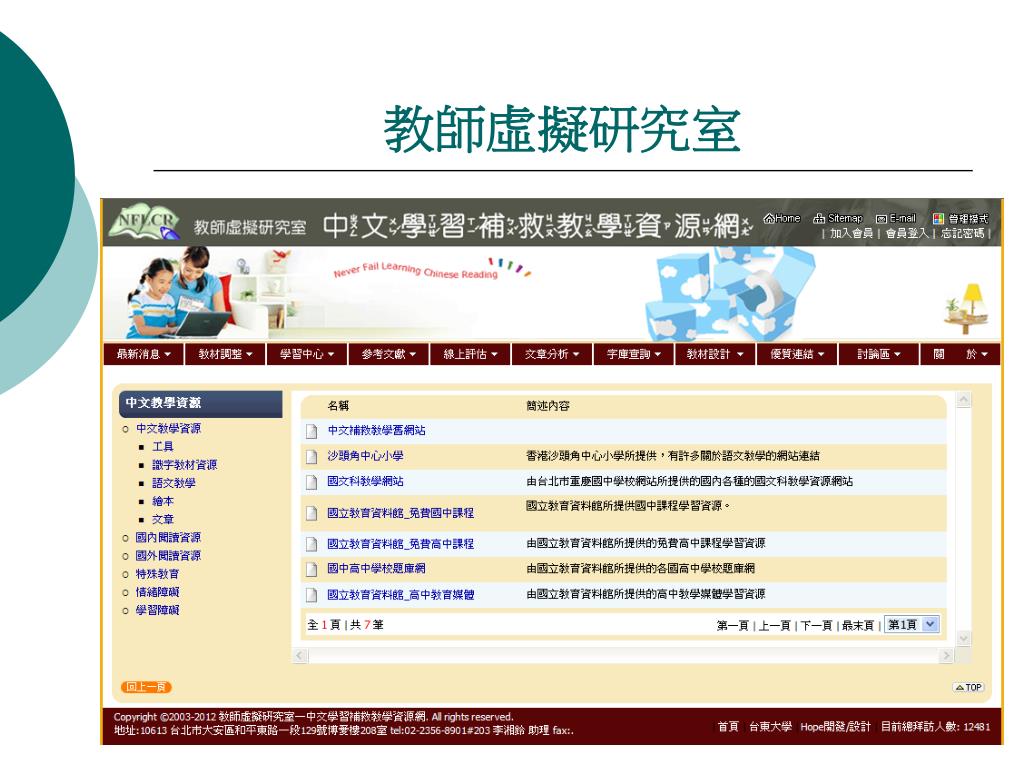Select 國外閱讀資源 in sidebar
Viewport: 1024px width, 768px height.
click(168, 556)
